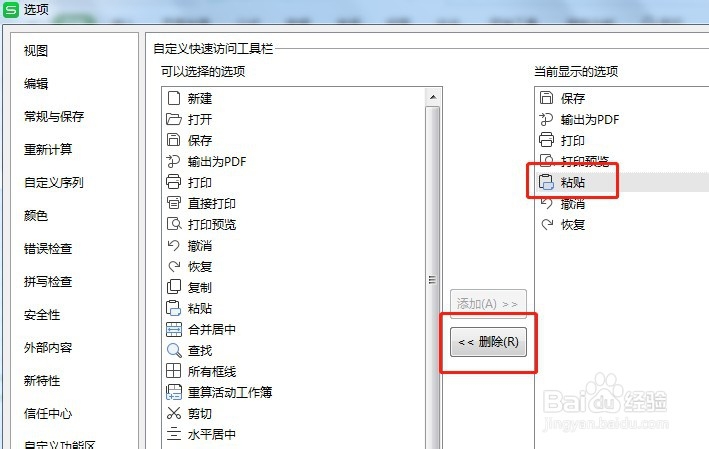Viewport: 709px width, 449px height.
Task: Click the 剪切 scissors icon
Action: [174, 413]
